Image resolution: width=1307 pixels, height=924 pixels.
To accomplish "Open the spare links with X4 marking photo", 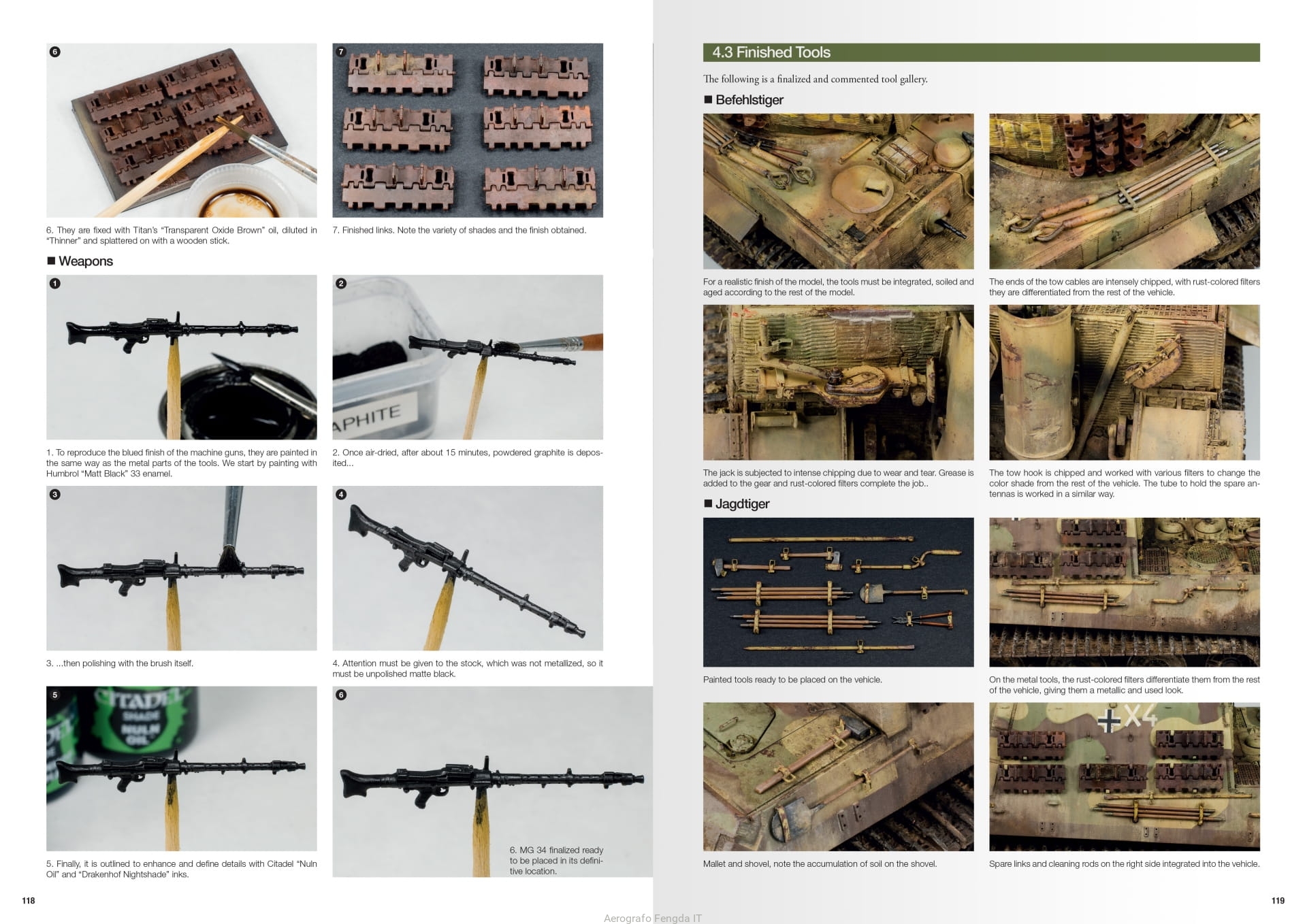I will [x=1124, y=776].
